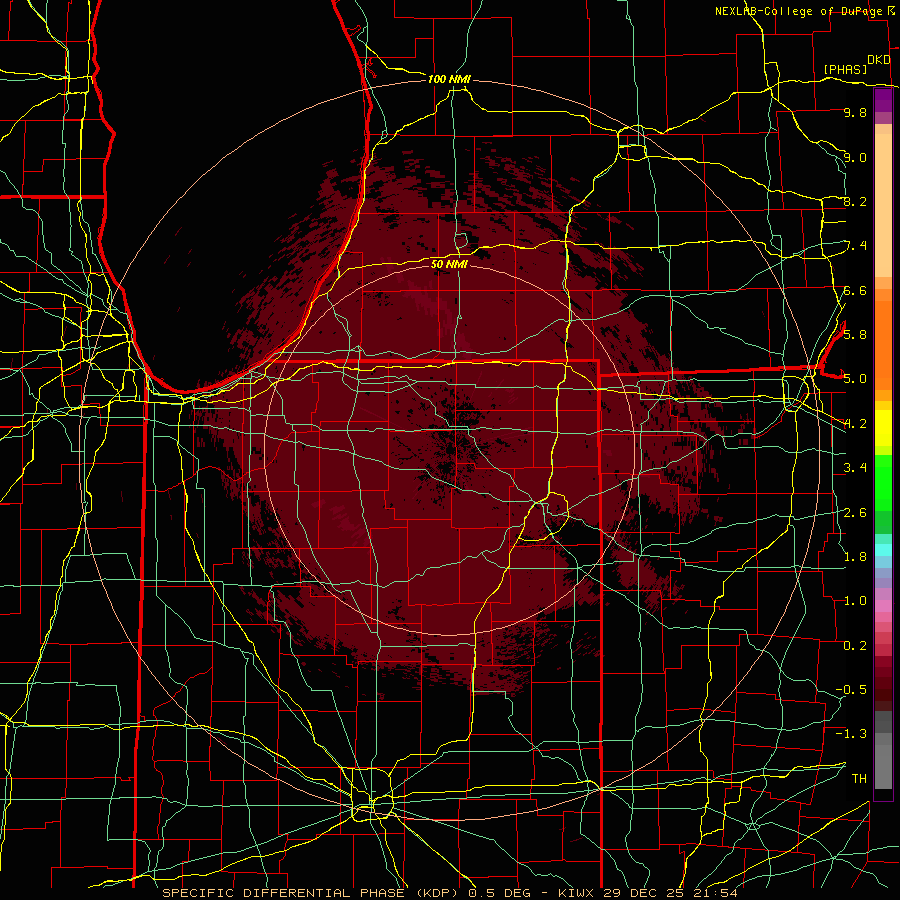900x900 pixels.
Task: Click the [PHAS] units label
Action: pos(845,70)
